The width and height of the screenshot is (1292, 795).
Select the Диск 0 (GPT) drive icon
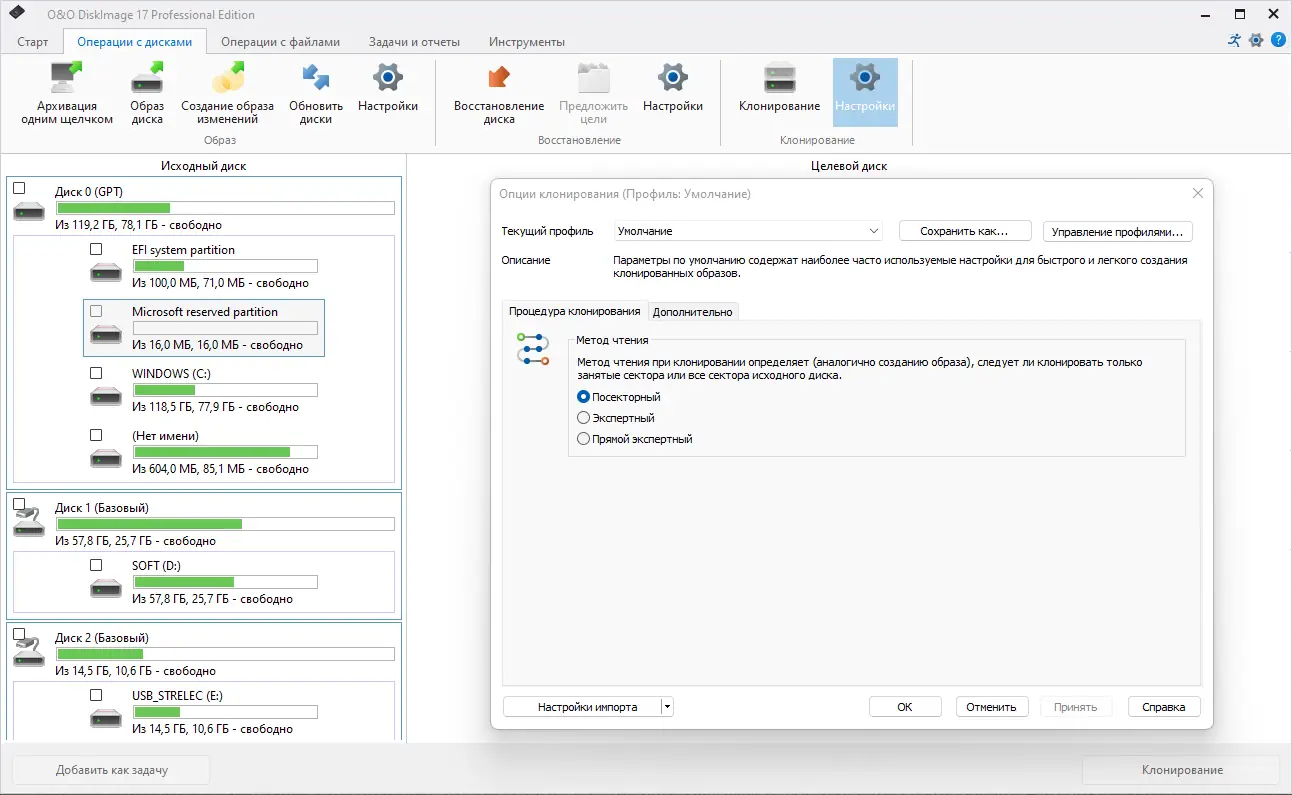pyautogui.click(x=29, y=211)
